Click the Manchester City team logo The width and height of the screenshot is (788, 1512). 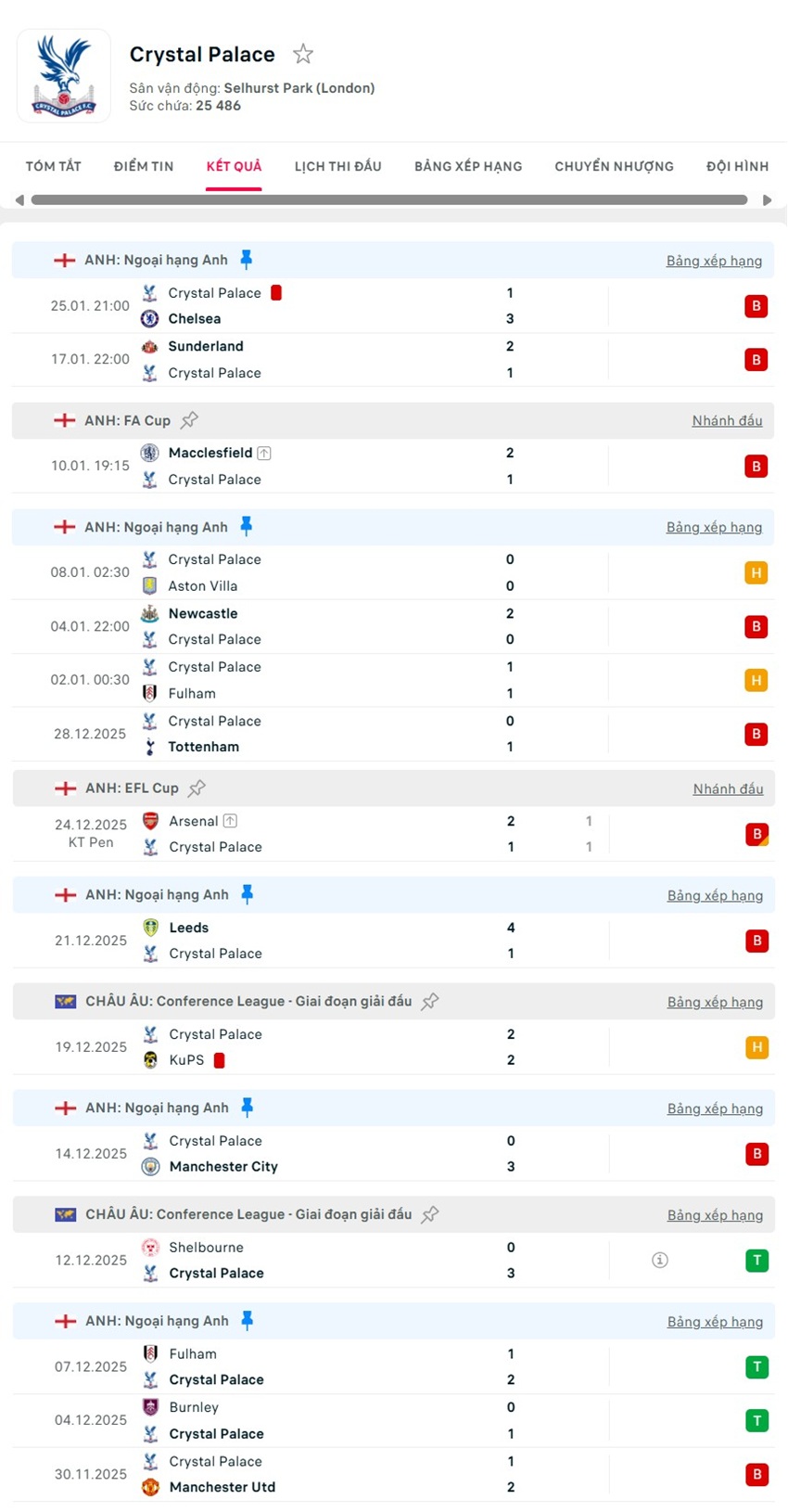[x=150, y=1166]
